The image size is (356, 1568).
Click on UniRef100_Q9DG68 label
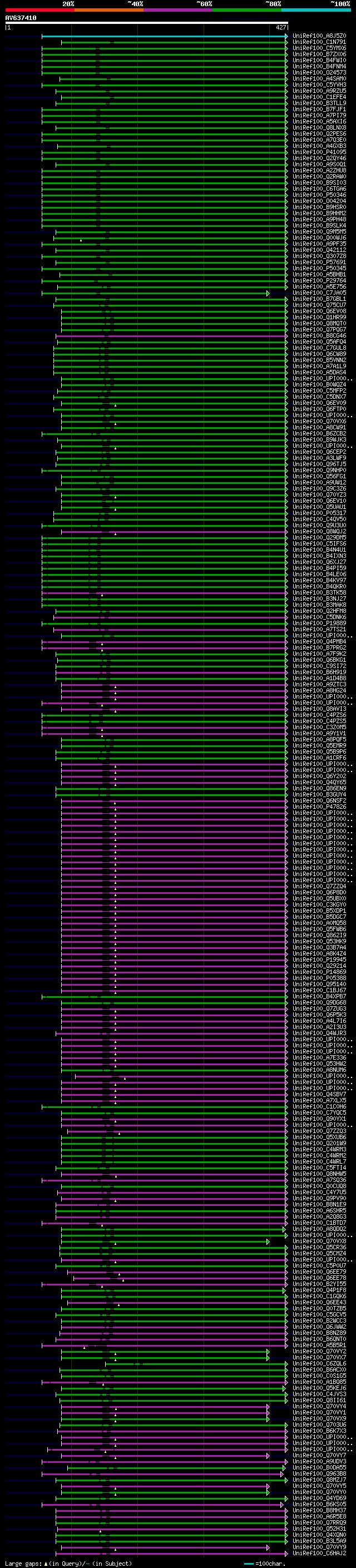coord(319,1002)
